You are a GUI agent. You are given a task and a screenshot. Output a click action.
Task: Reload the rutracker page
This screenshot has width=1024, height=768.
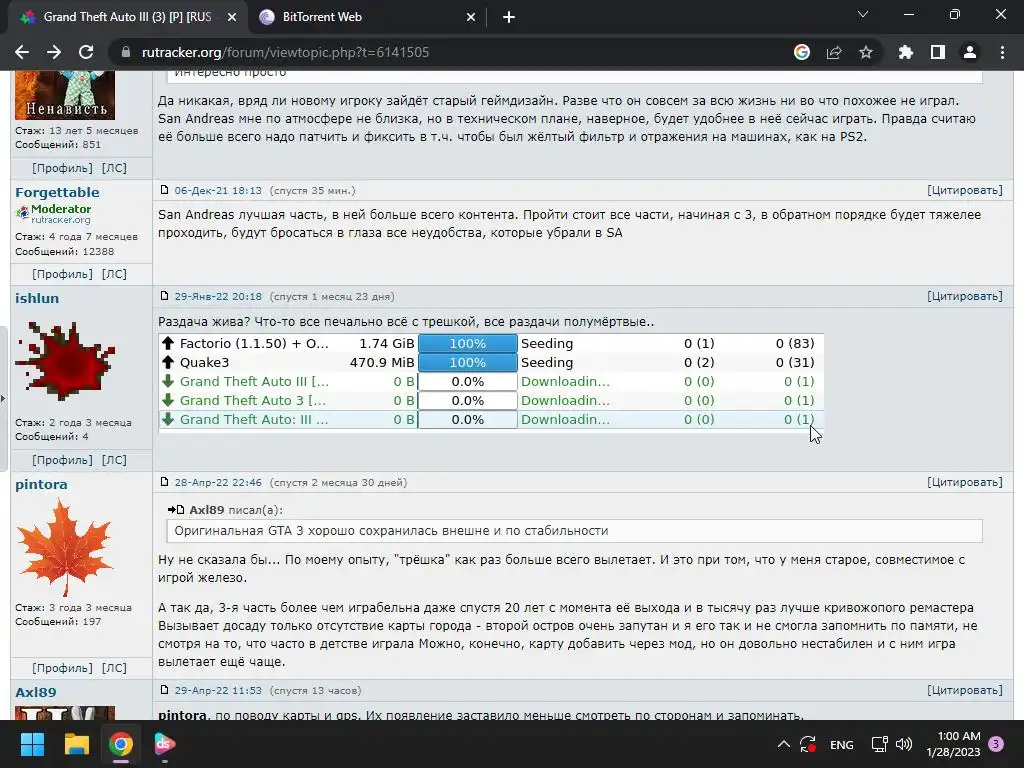pos(86,52)
